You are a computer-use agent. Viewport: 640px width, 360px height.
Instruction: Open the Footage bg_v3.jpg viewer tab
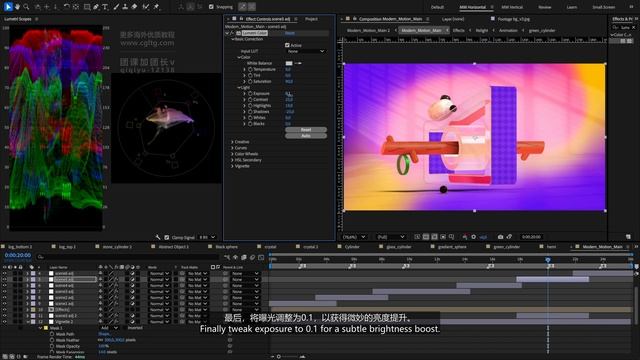tap(513, 19)
